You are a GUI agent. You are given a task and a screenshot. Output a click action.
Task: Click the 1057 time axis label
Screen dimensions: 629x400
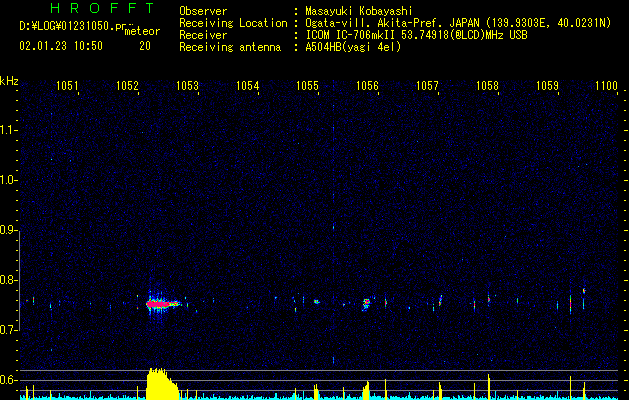coord(427,85)
